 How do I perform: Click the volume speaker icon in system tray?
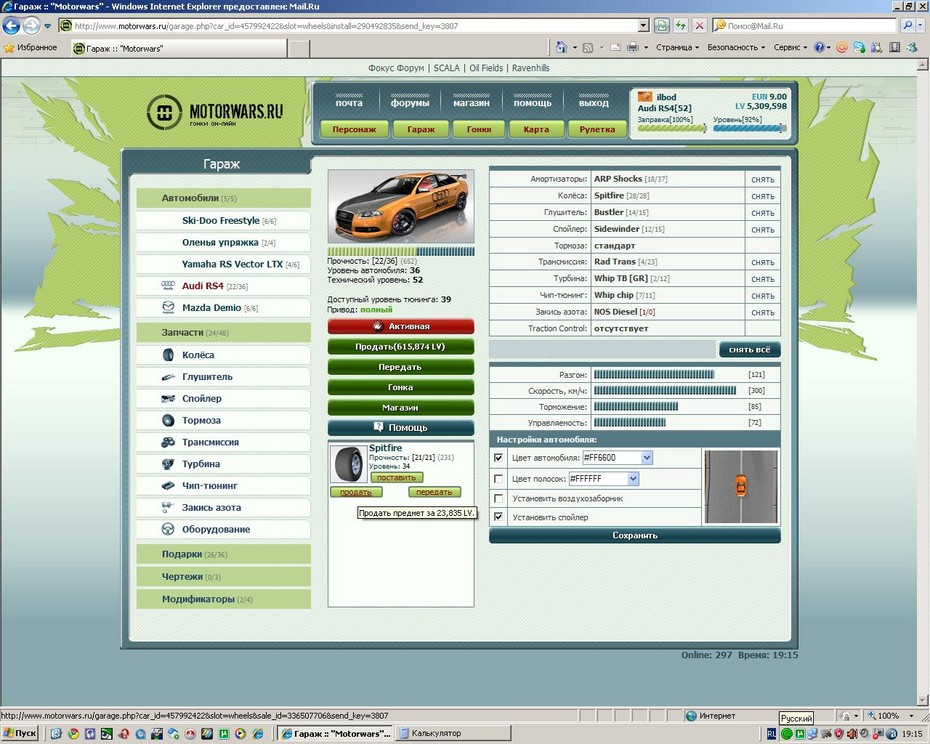point(852,734)
